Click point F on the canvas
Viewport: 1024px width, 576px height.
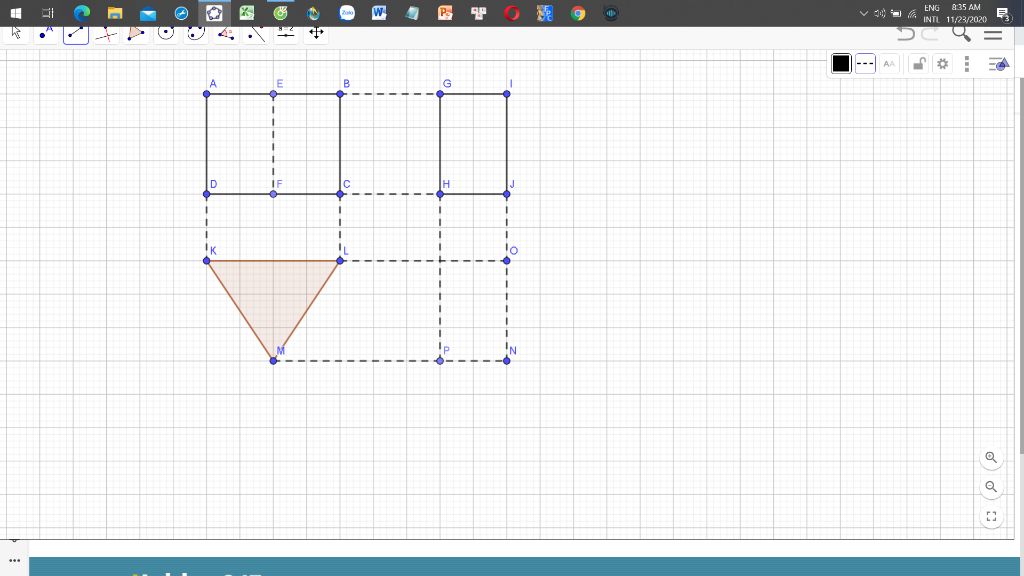[x=274, y=194]
